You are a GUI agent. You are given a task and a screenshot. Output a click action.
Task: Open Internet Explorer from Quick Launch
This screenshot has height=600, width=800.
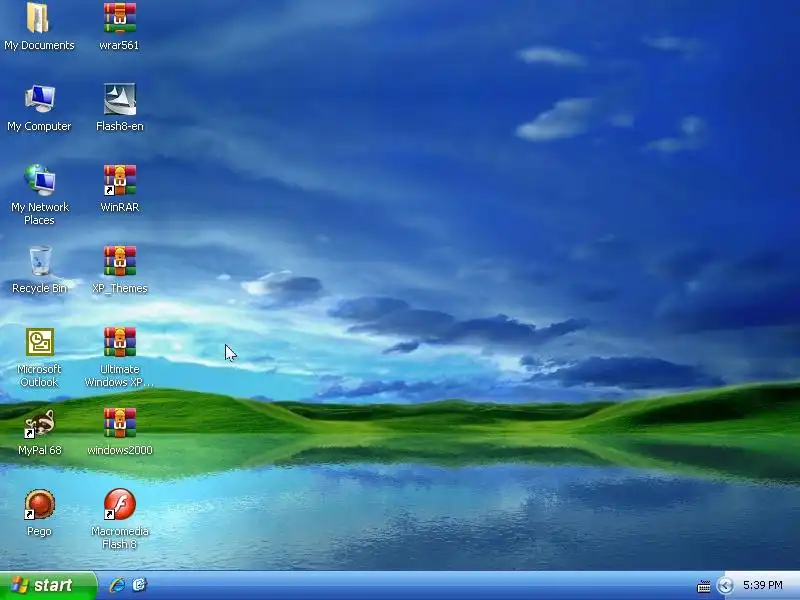(x=117, y=585)
